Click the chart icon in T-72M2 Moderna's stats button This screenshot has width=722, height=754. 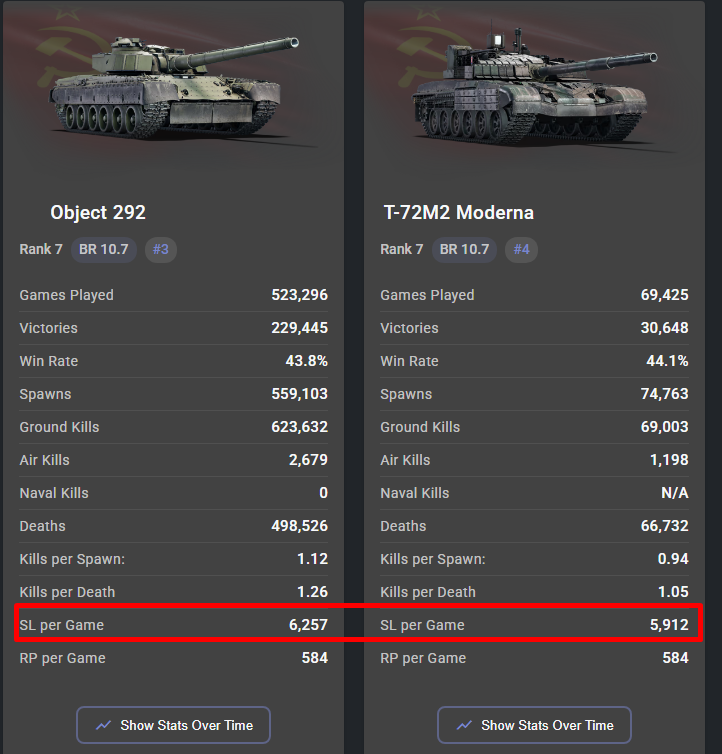tap(464, 725)
